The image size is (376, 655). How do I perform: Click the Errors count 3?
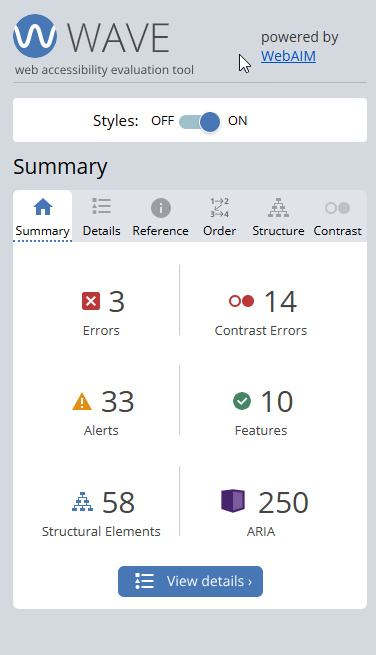(117, 301)
